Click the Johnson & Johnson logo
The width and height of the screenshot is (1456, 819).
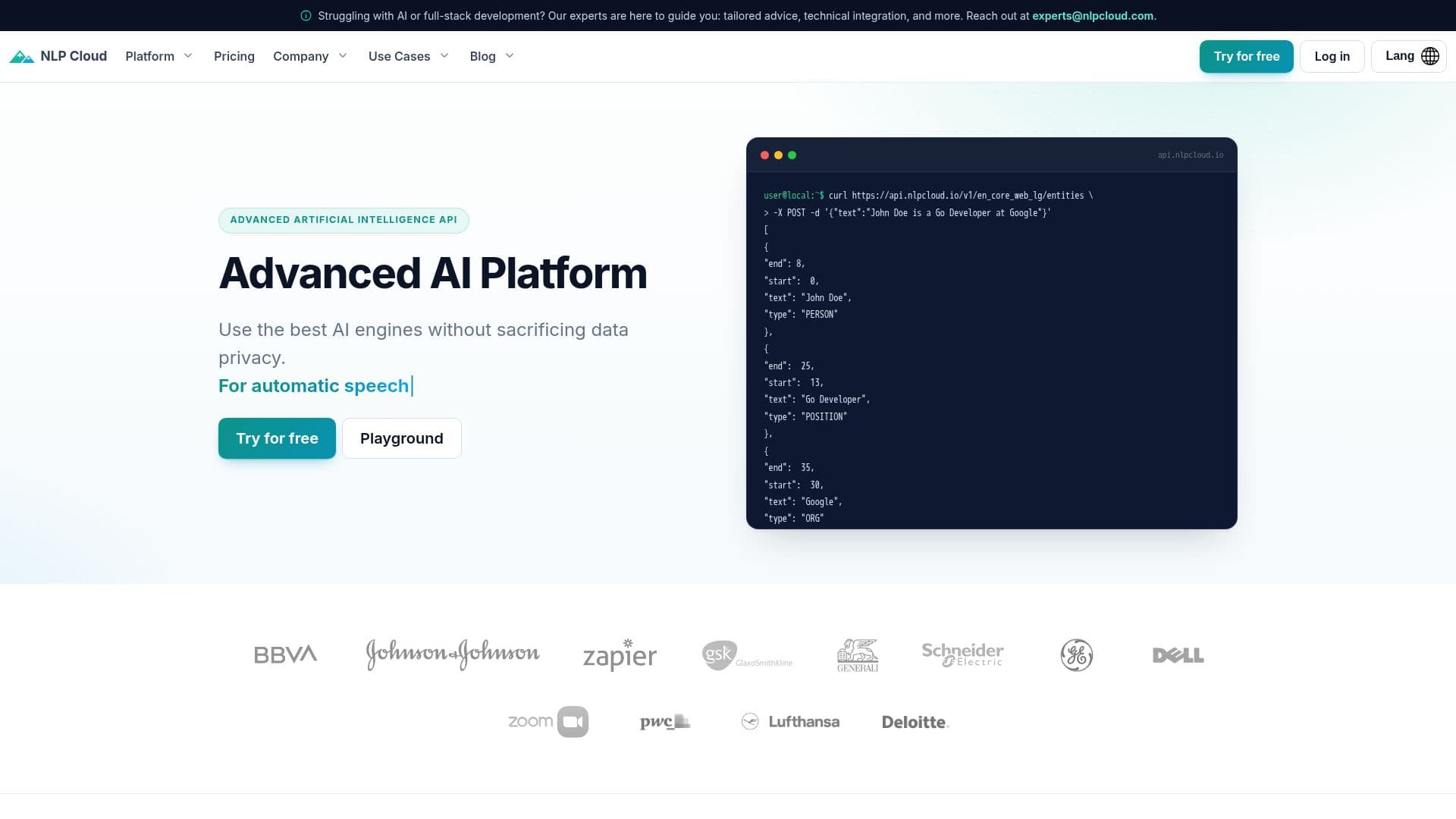pos(453,654)
